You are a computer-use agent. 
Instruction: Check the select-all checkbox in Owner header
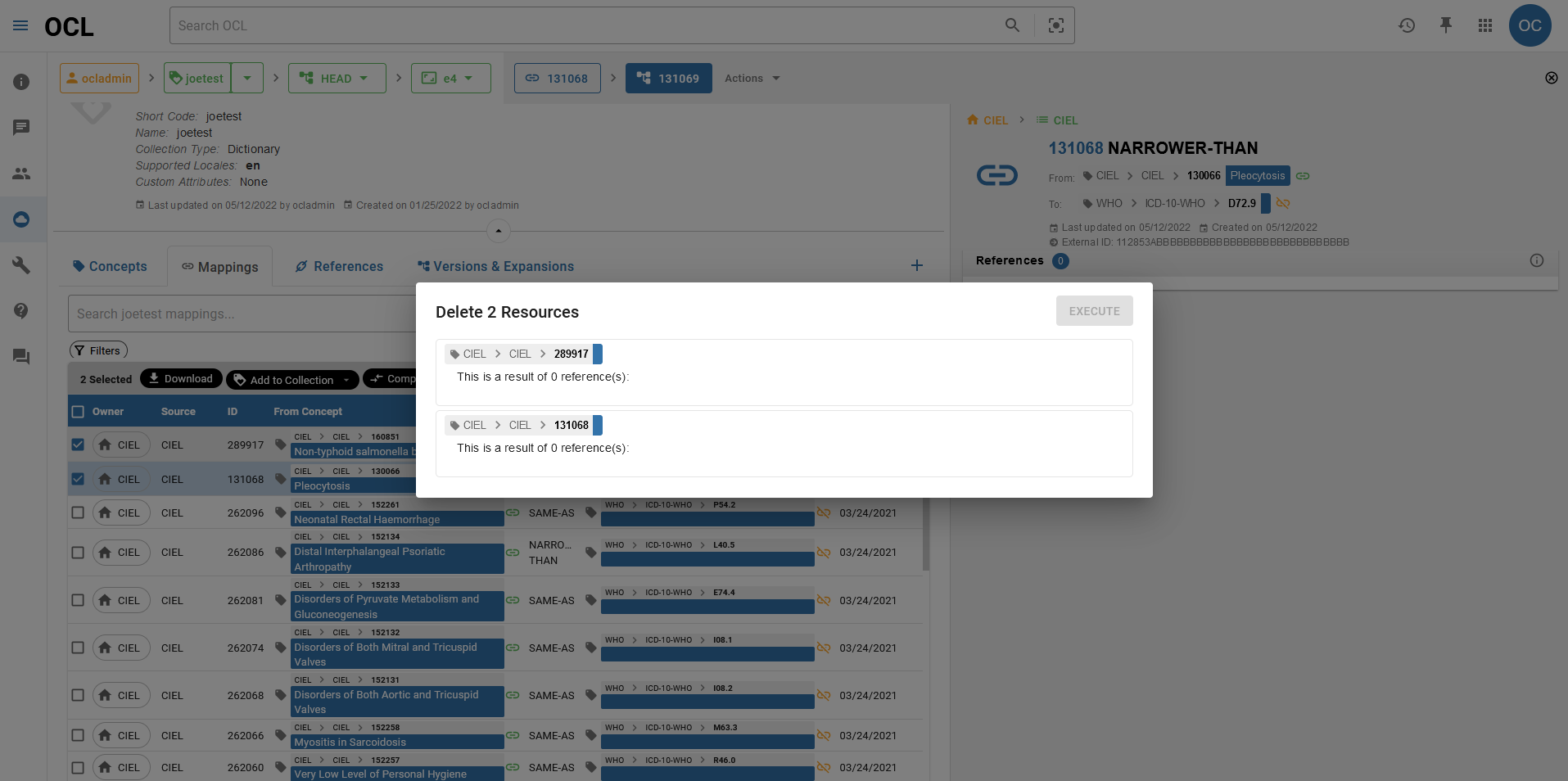(x=78, y=411)
